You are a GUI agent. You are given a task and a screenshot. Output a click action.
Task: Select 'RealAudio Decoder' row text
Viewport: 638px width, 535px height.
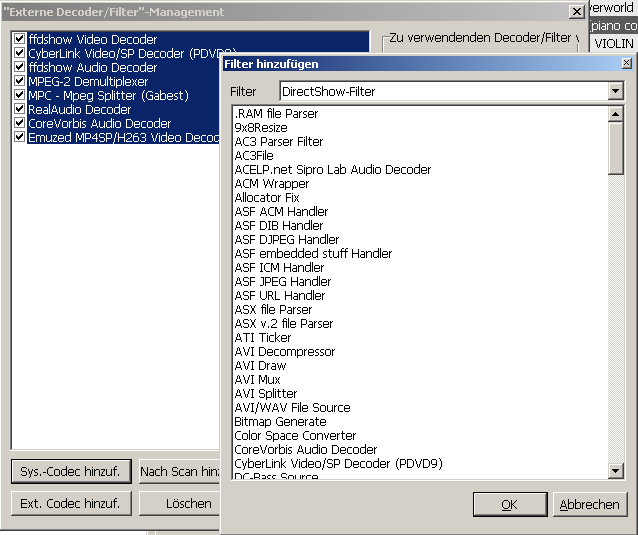tap(79, 109)
